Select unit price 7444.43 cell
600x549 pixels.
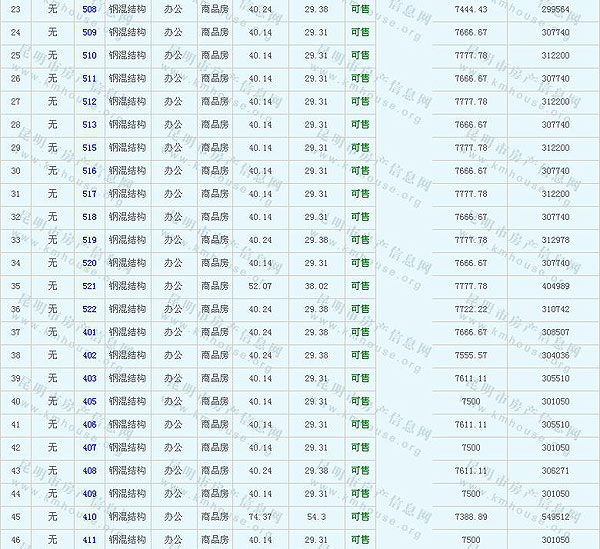click(x=469, y=9)
